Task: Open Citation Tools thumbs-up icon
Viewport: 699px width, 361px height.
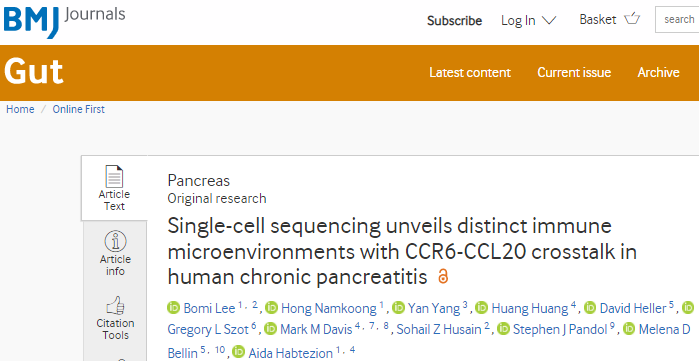Action: tap(115, 318)
